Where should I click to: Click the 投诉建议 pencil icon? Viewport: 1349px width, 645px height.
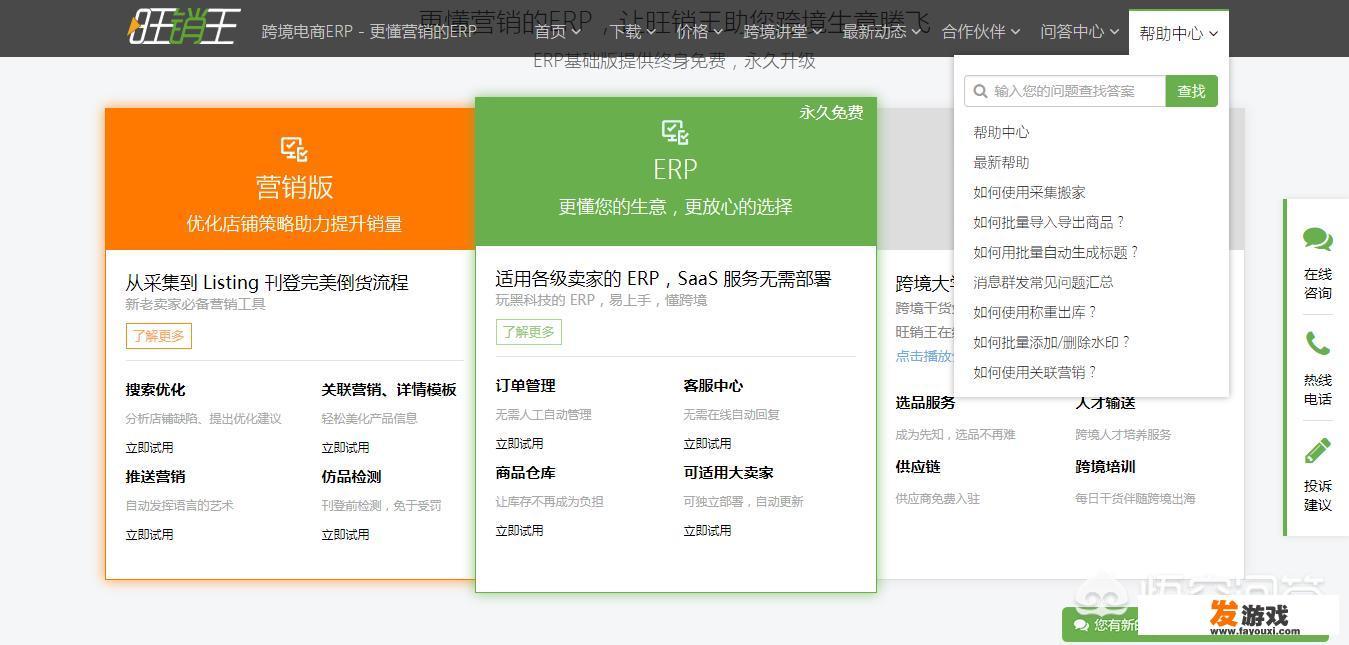(x=1318, y=451)
